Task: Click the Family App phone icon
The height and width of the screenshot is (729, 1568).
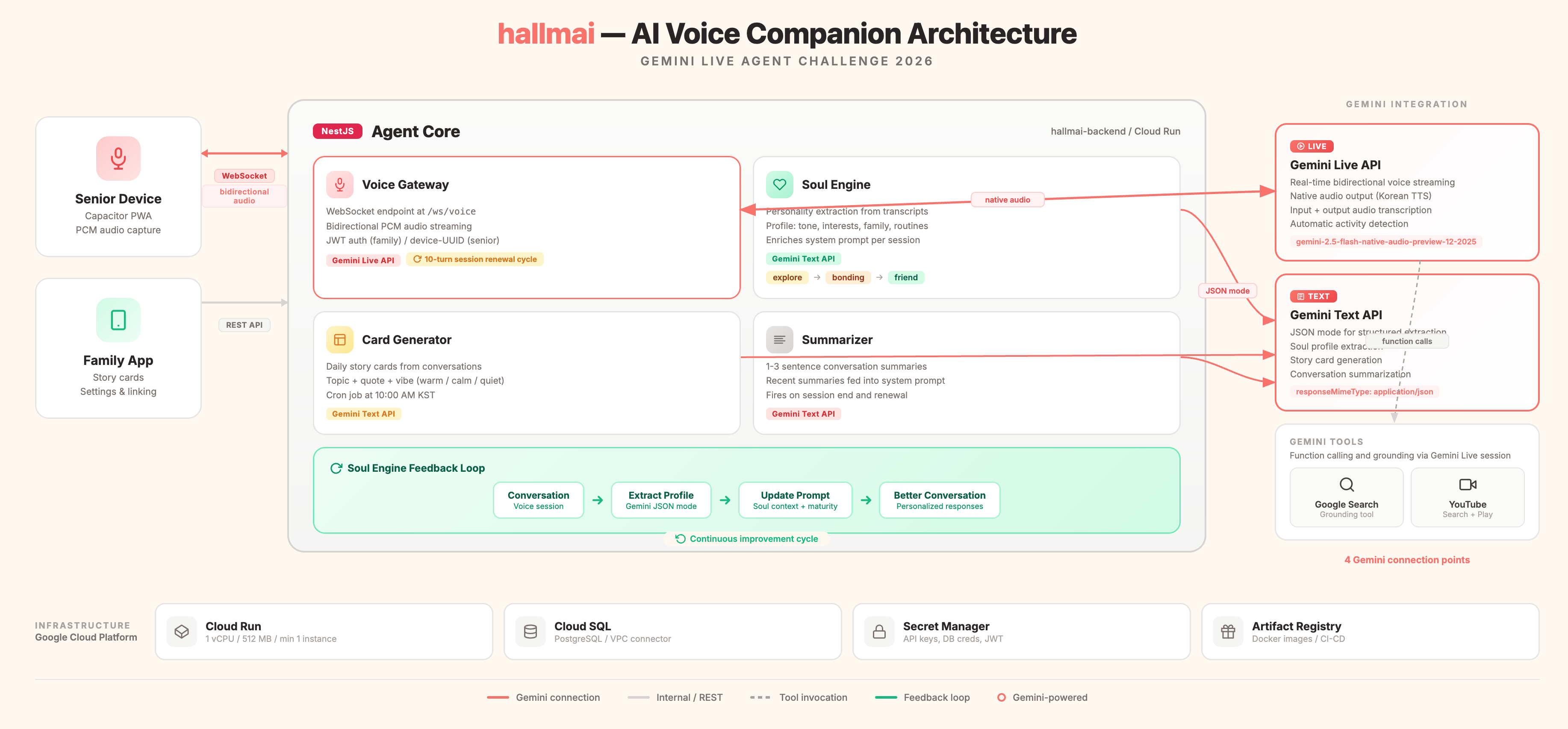Action: click(x=118, y=320)
